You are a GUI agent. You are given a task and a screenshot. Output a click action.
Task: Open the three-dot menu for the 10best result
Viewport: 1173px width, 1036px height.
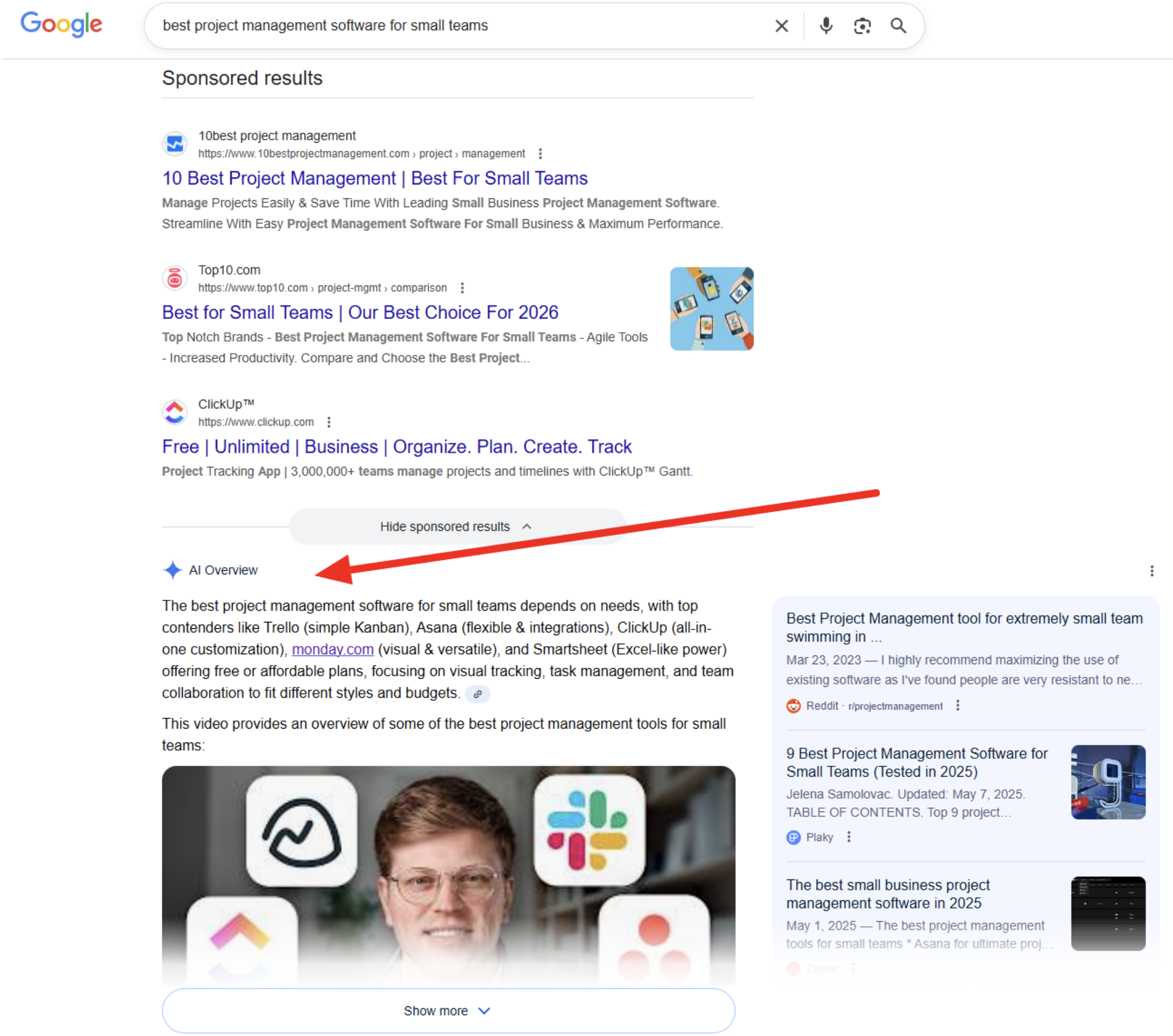(x=540, y=154)
